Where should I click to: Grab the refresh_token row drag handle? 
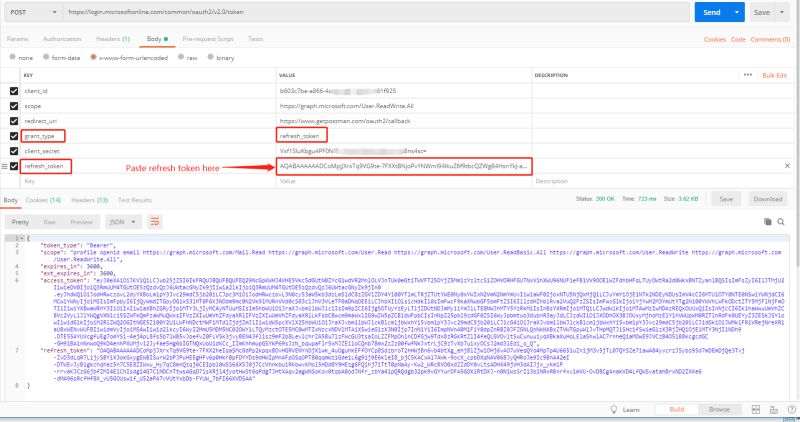(x=5, y=166)
